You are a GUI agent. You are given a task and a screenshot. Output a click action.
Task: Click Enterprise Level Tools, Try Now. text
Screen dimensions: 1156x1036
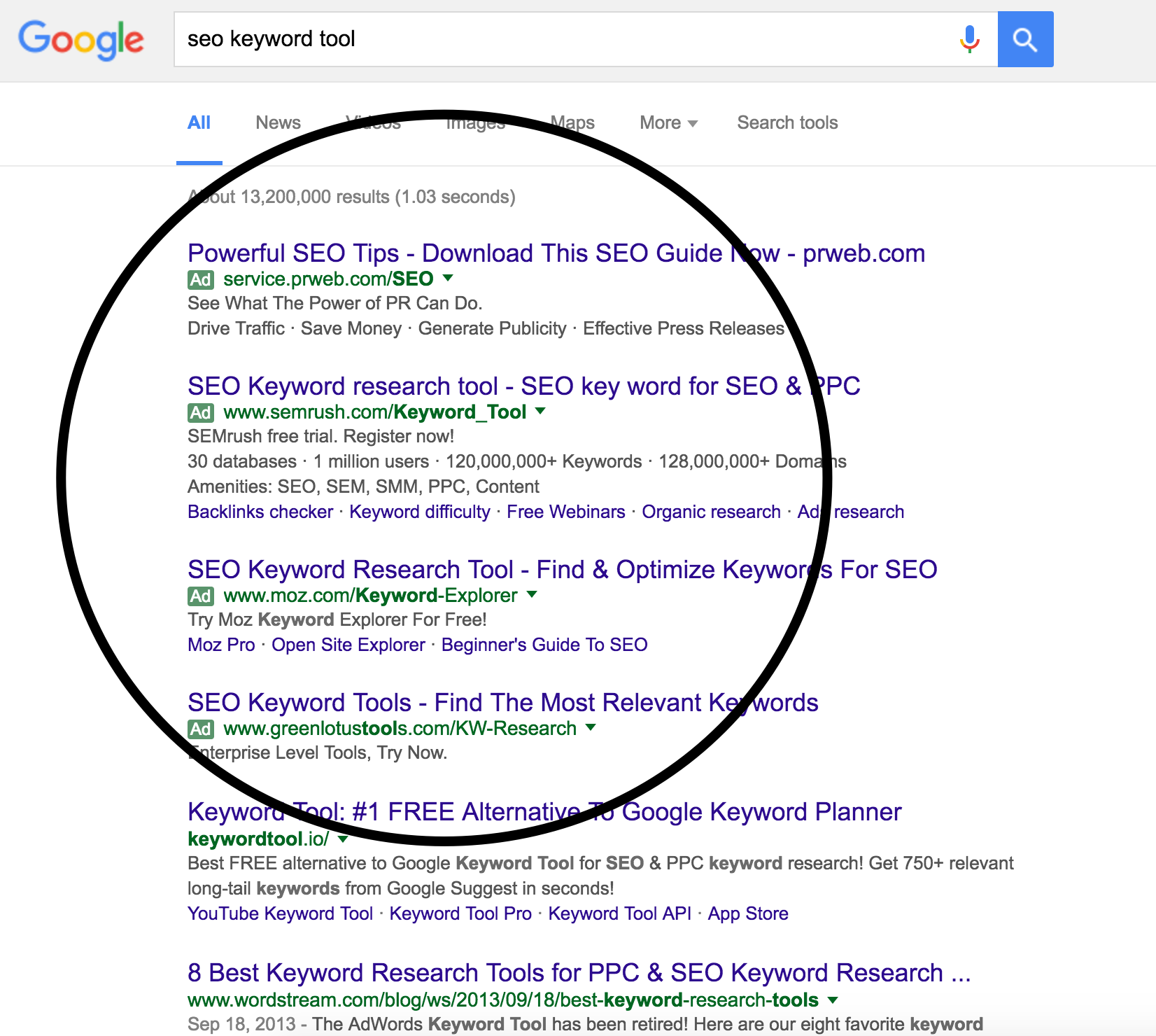pyautogui.click(x=317, y=752)
